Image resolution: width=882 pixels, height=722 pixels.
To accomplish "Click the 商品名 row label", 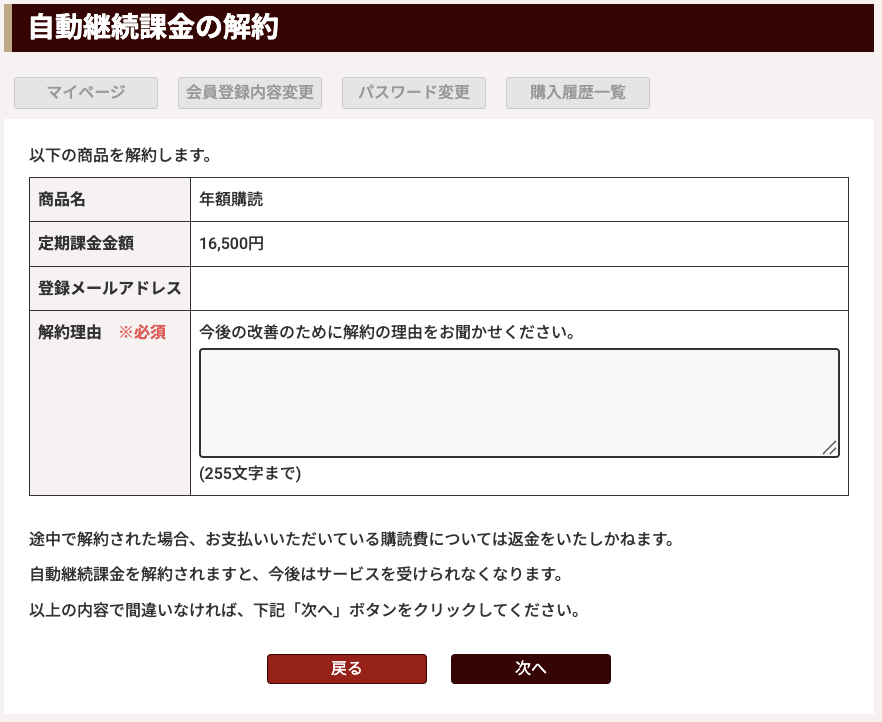I will point(62,199).
